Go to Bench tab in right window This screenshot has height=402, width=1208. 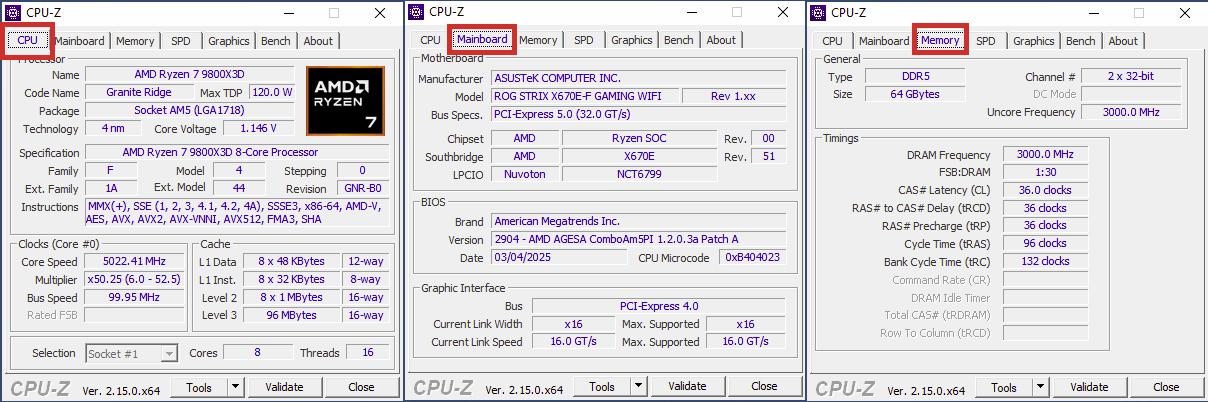pyautogui.click(x=1081, y=41)
